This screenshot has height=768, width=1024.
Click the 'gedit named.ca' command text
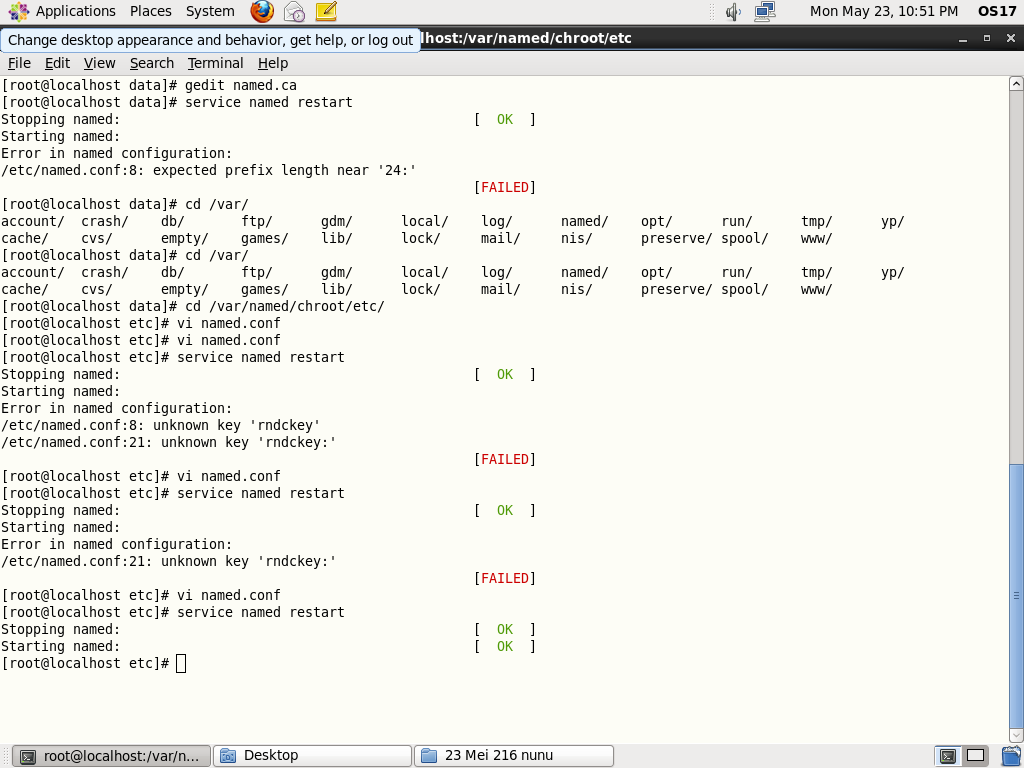(x=240, y=86)
